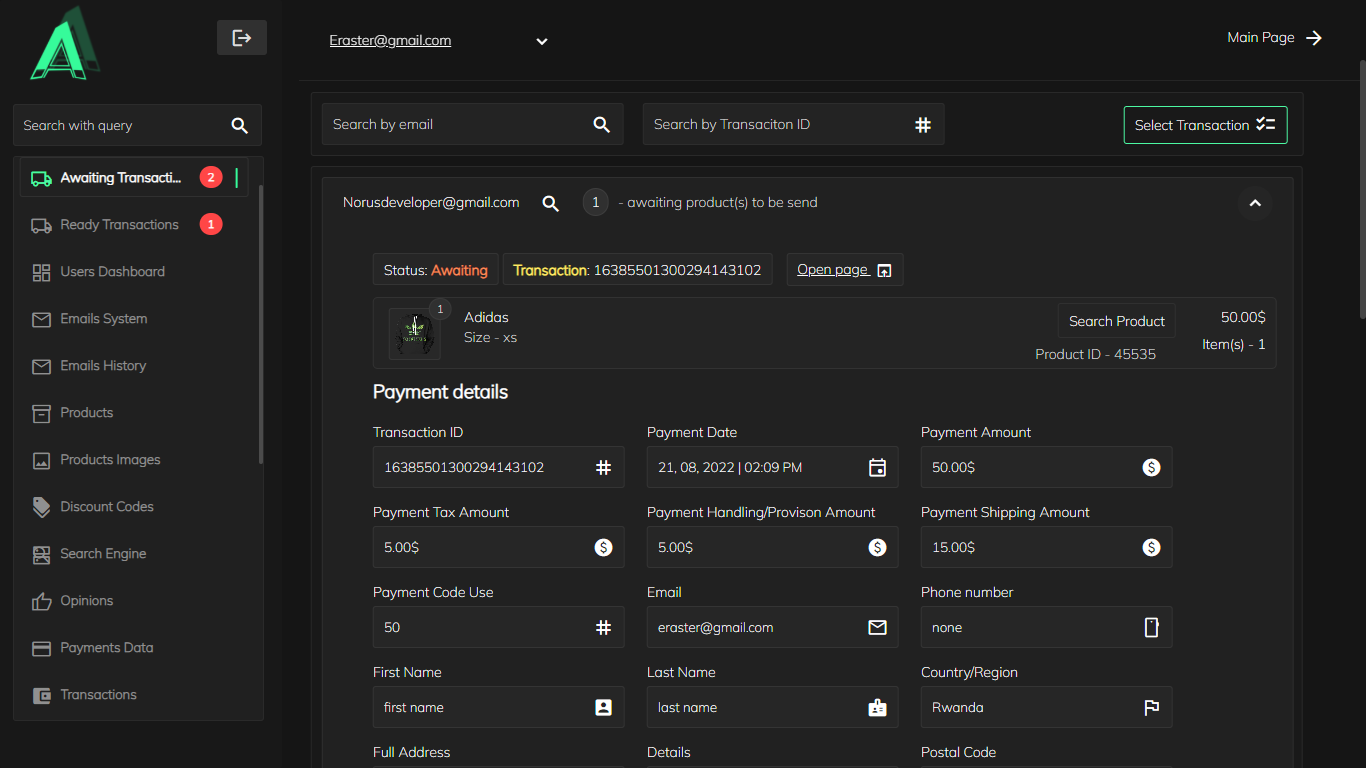Click search icon in sidebar query box
The width and height of the screenshot is (1366, 768).
point(239,126)
